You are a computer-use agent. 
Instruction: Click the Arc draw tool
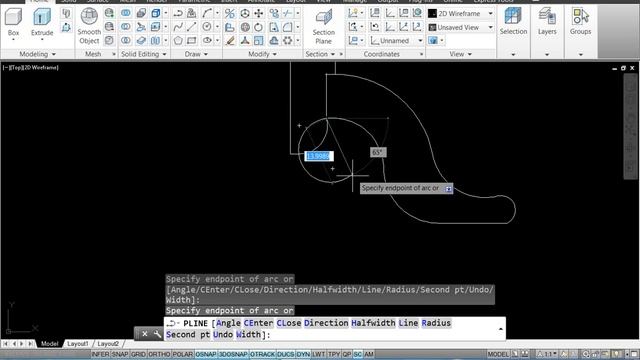207,13
